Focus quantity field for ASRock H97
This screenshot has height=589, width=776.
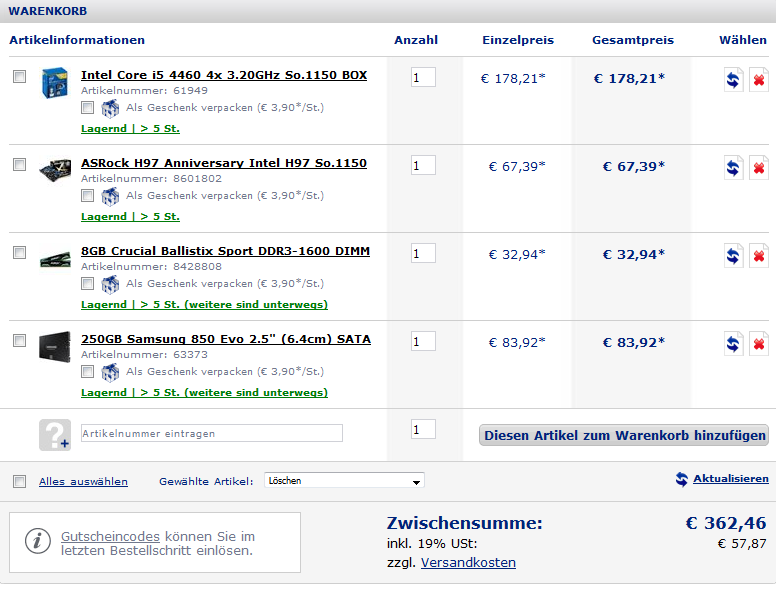click(x=423, y=165)
